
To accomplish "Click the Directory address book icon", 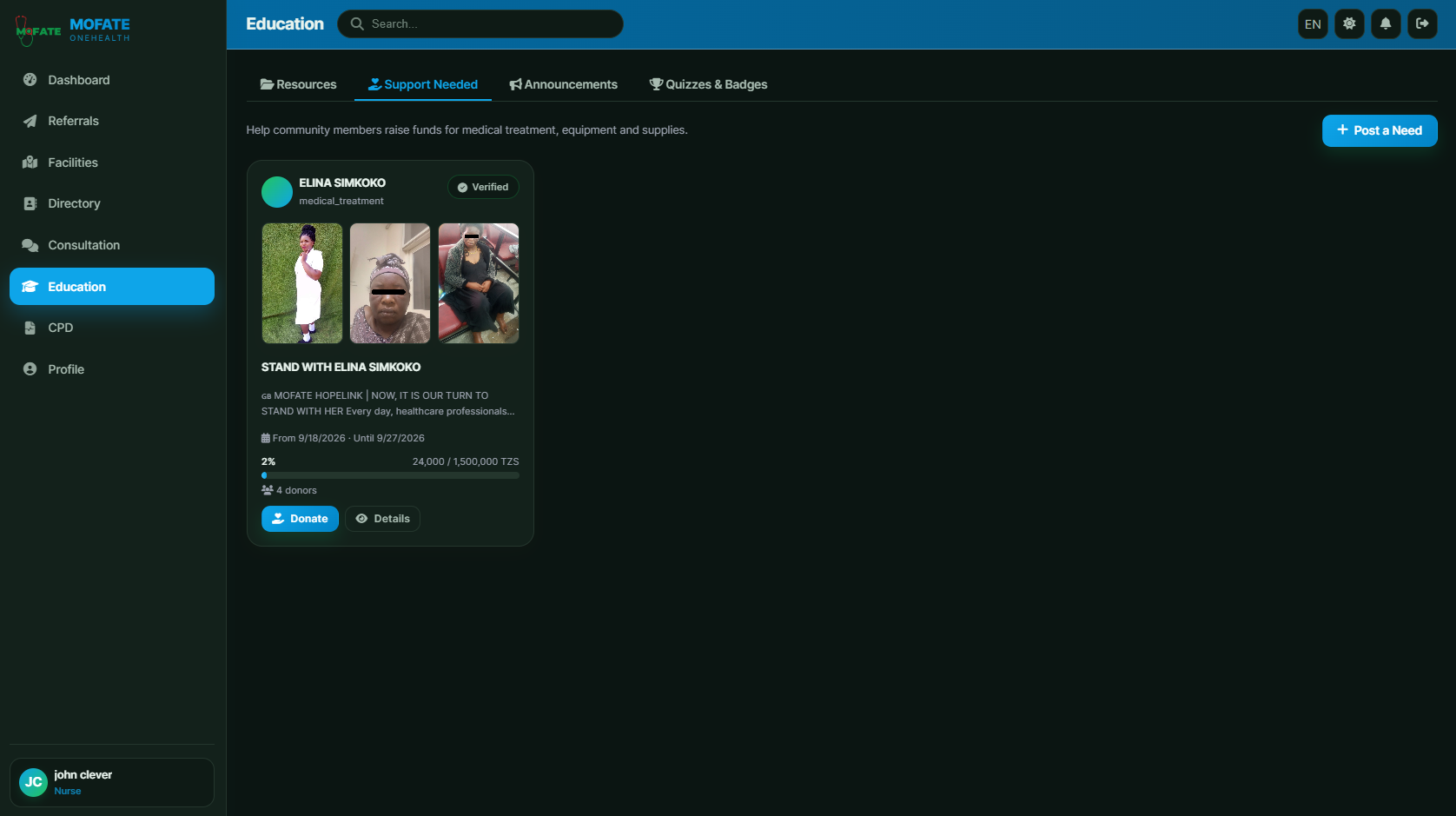I will tap(30, 203).
